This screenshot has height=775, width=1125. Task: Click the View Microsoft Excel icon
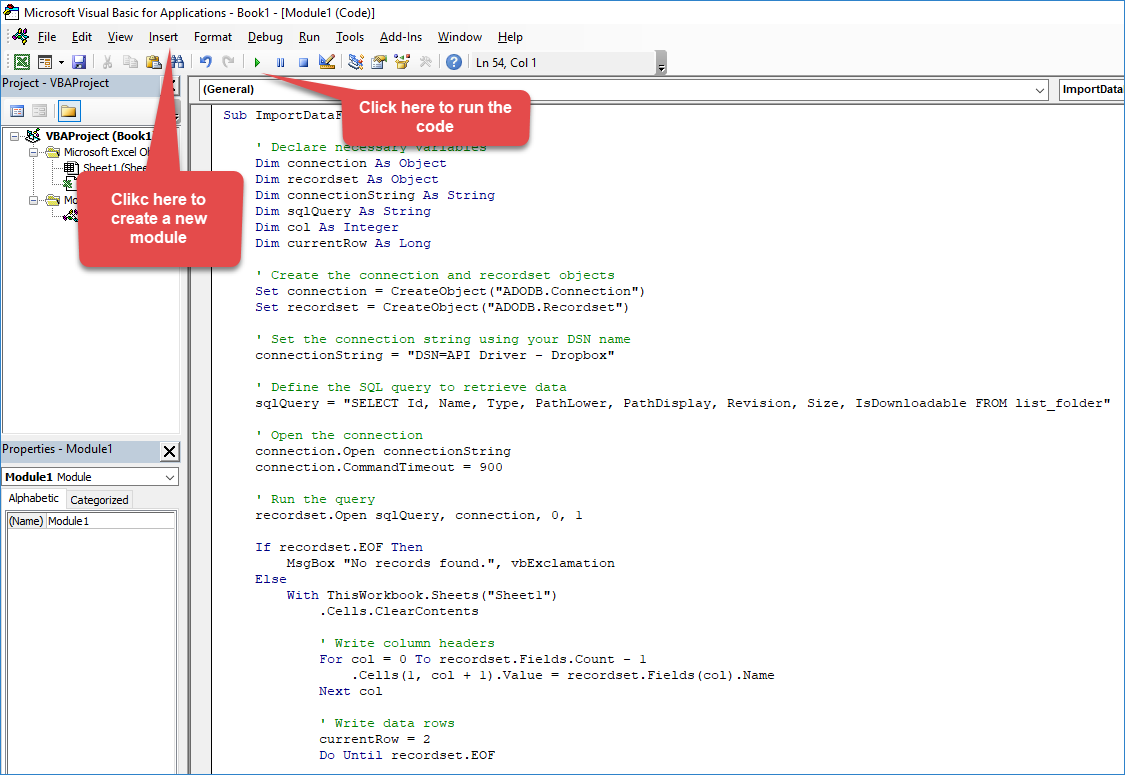(x=21, y=62)
